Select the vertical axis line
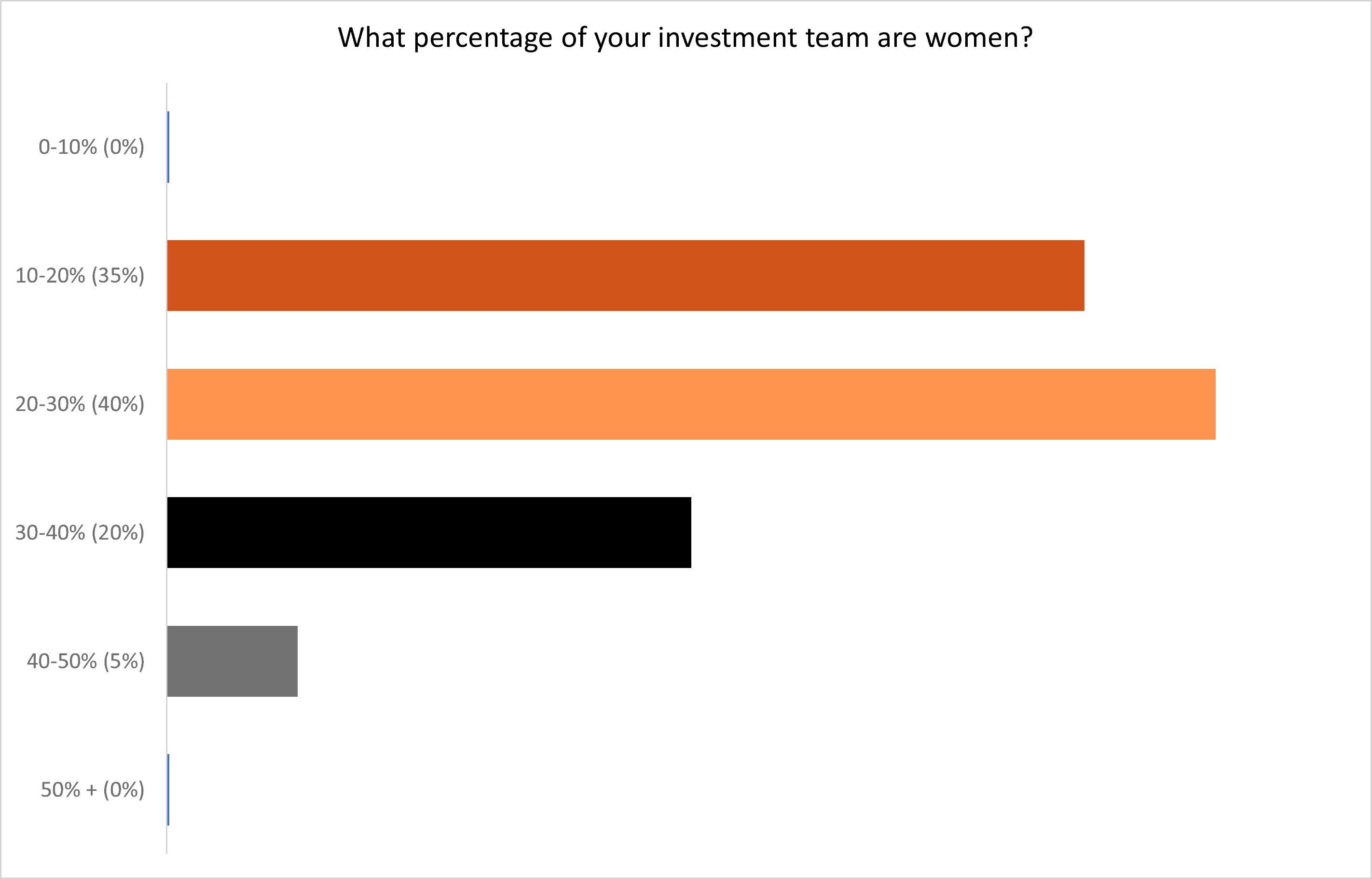This screenshot has height=879, width=1372. coord(167,468)
